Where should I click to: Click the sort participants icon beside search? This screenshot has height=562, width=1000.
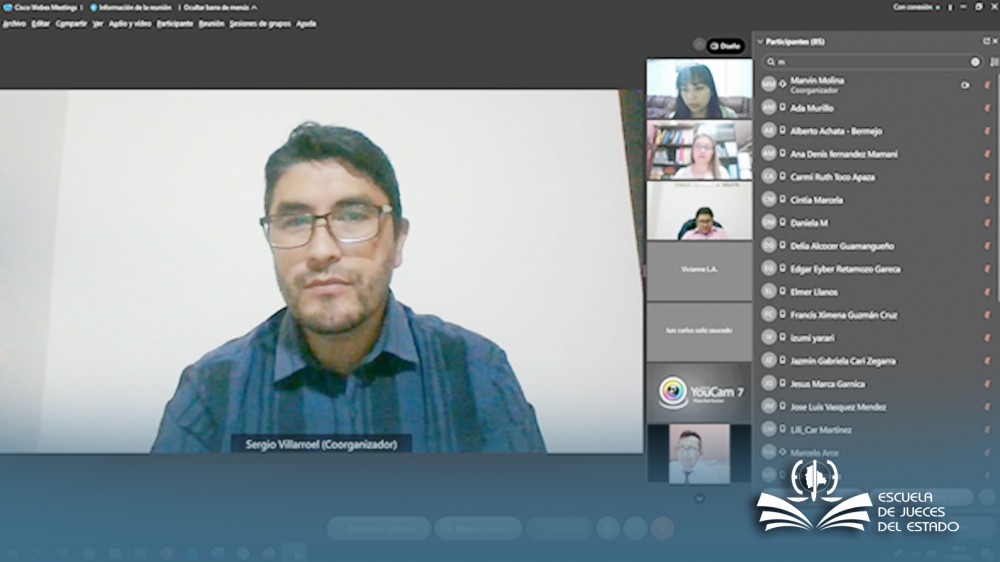pyautogui.click(x=994, y=62)
